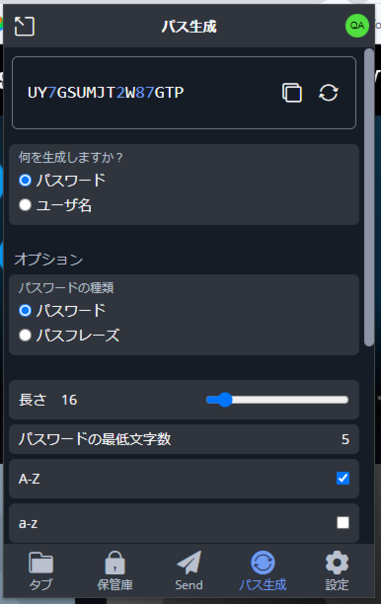
Task: Regenerate the password with refresh icon
Action: coord(328,92)
